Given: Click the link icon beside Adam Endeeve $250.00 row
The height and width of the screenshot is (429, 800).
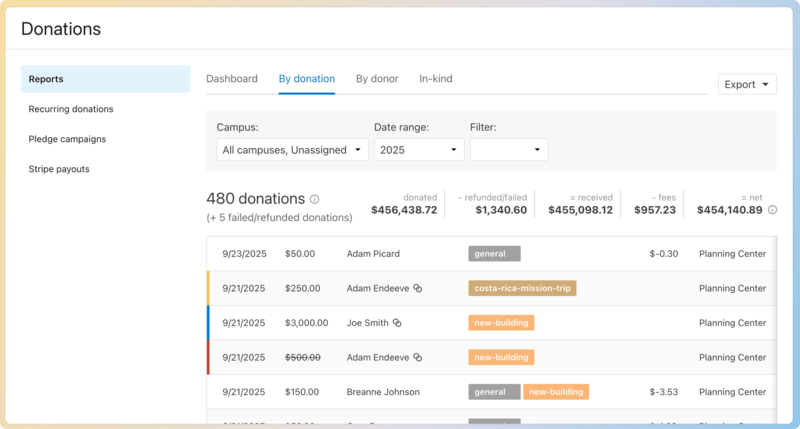Looking at the screenshot, I should (417, 288).
